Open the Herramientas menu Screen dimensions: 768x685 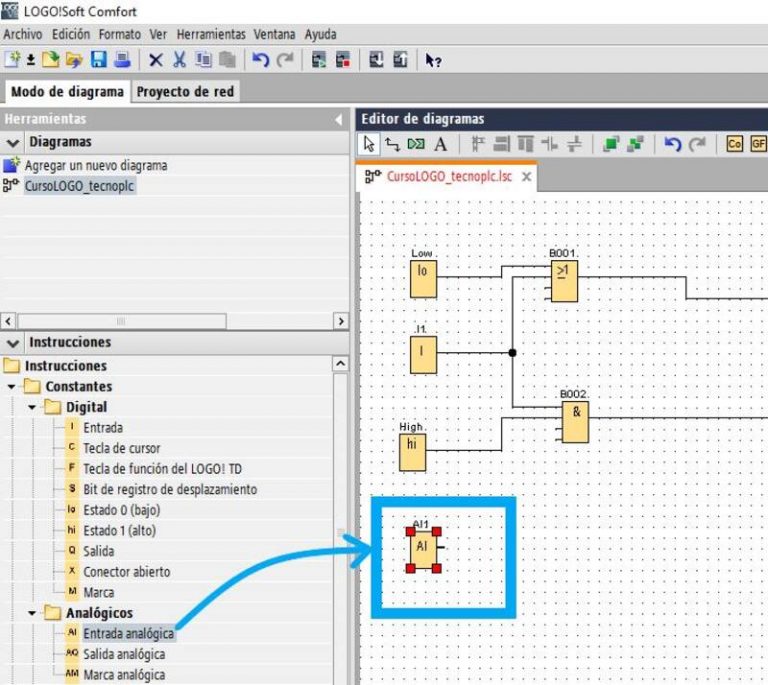tap(212, 33)
